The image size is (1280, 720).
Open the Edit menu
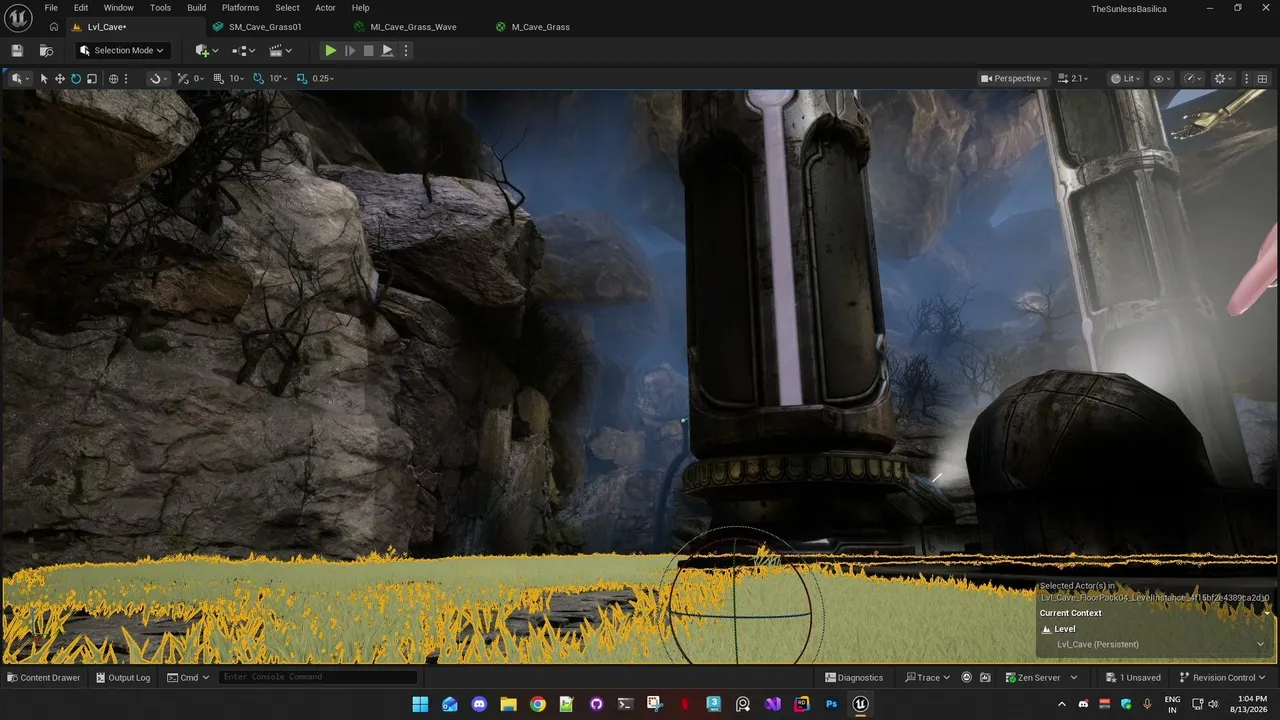point(81,8)
